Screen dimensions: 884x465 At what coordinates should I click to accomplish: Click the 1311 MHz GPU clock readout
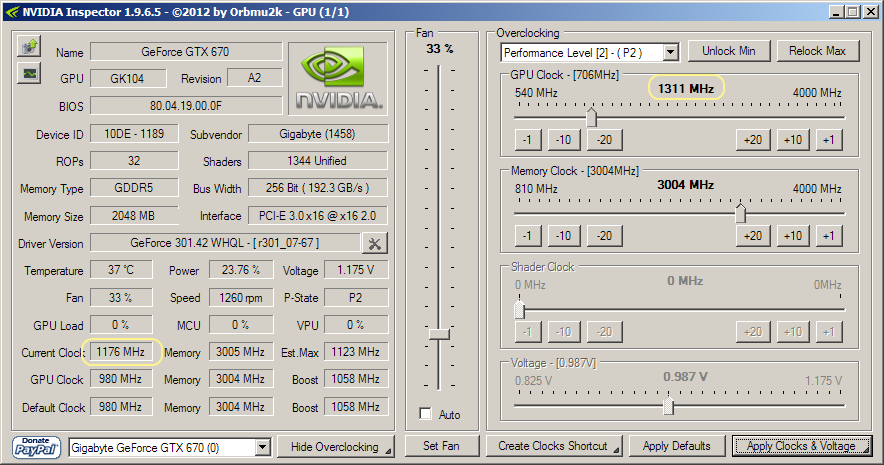tap(686, 88)
